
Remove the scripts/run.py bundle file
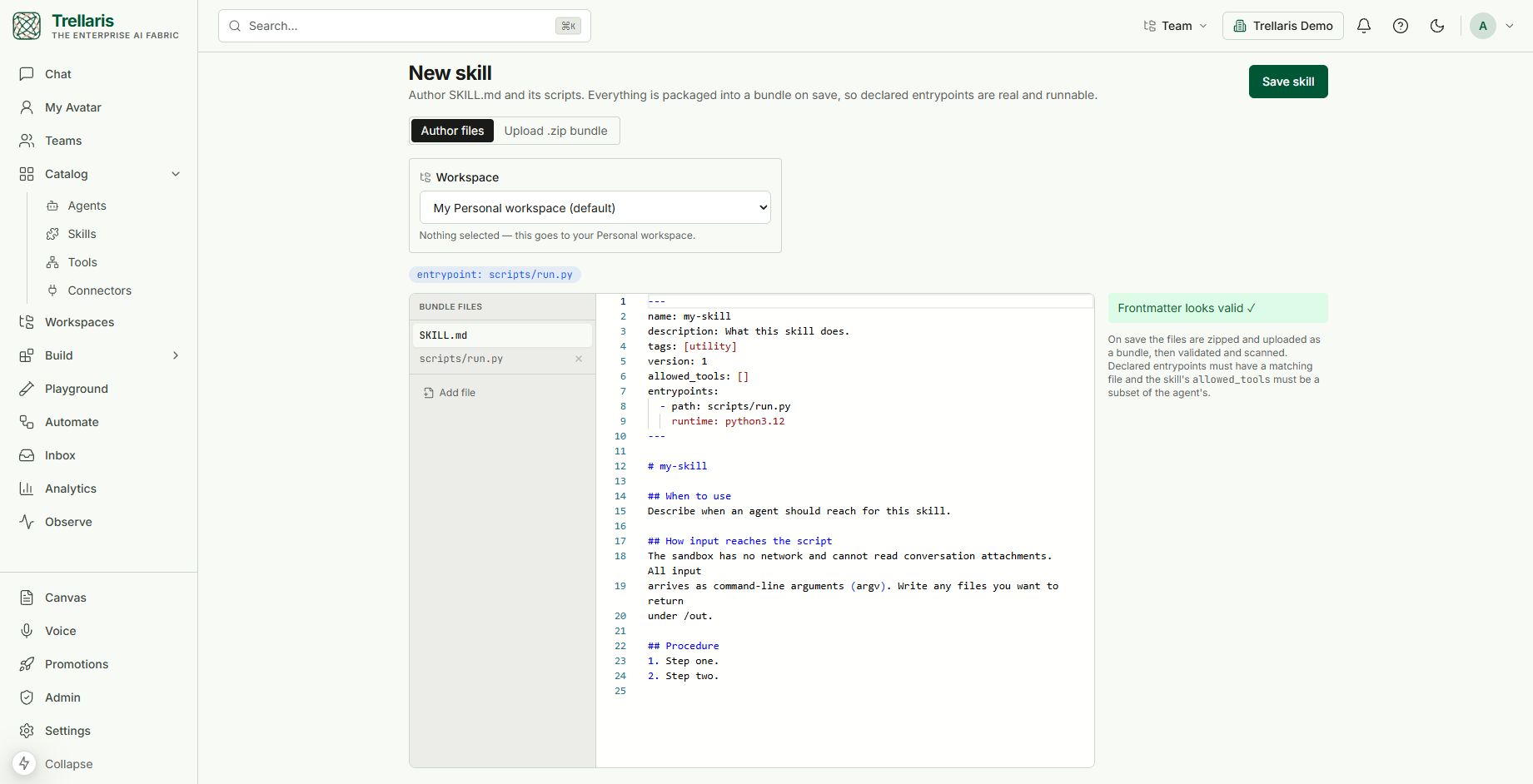click(579, 359)
